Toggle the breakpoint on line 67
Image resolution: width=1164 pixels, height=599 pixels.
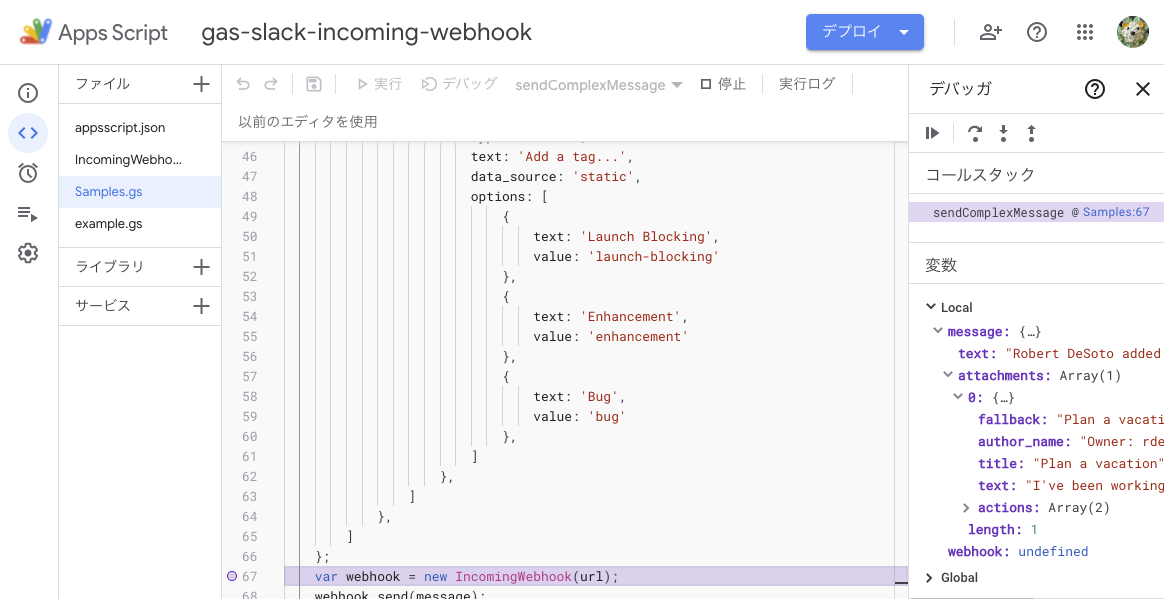click(231, 576)
